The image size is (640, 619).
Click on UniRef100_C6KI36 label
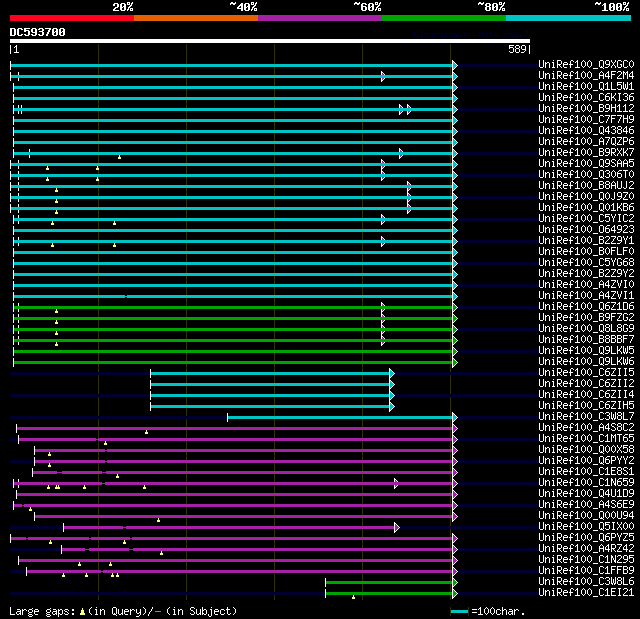(x=586, y=98)
